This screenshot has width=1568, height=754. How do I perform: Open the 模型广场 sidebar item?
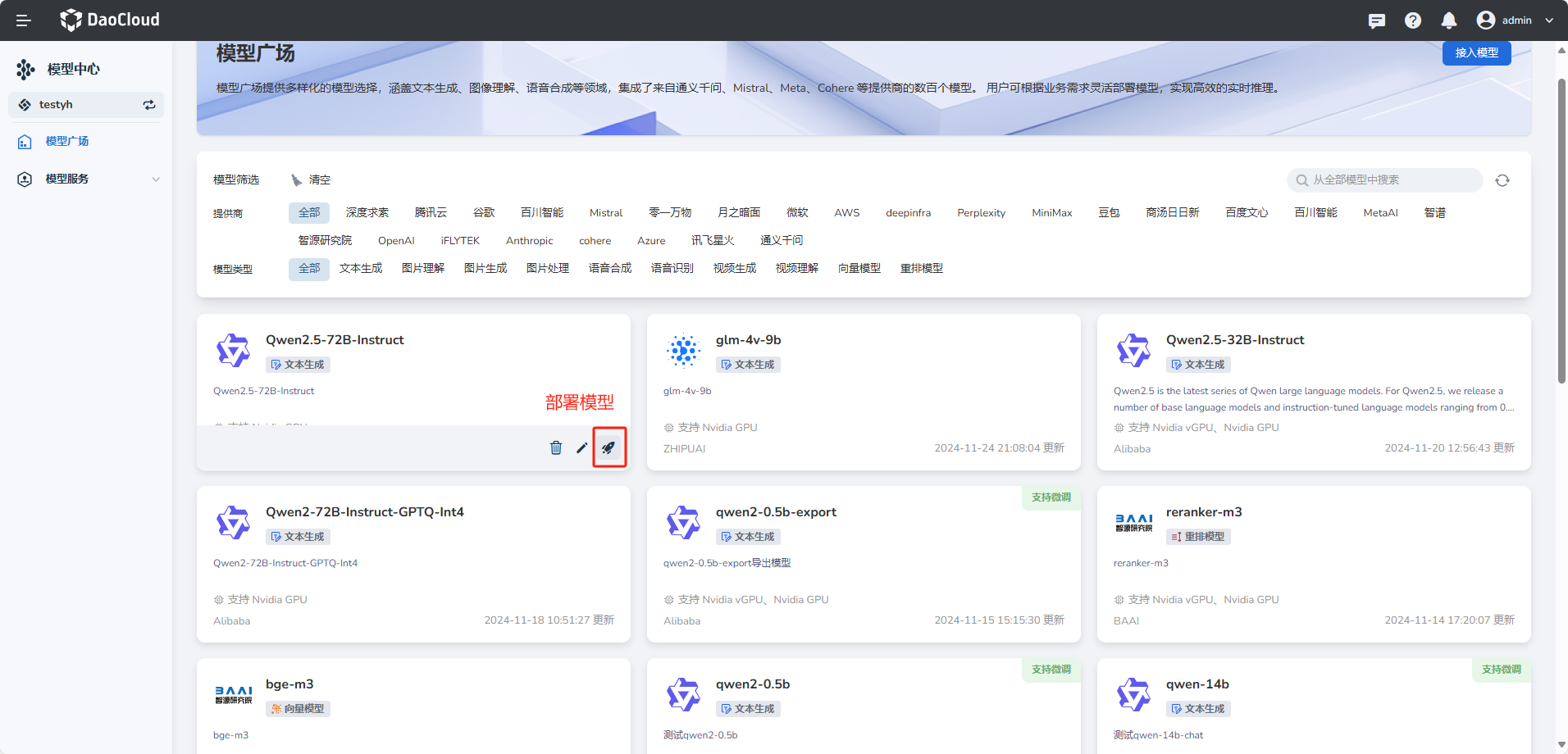pyautogui.click(x=67, y=141)
